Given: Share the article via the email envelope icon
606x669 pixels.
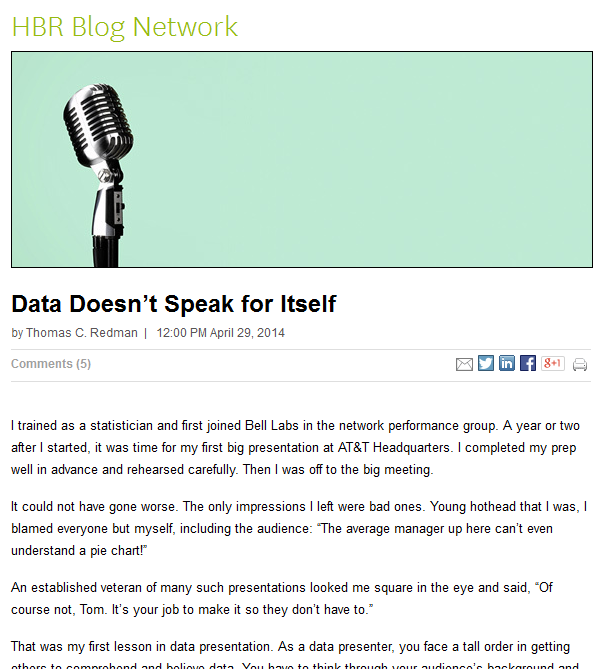Looking at the screenshot, I should point(464,364).
